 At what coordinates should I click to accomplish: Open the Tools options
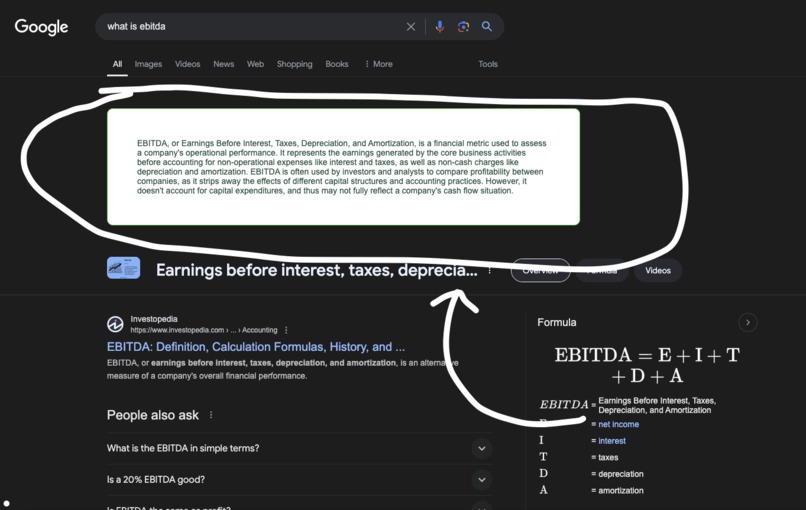488,64
